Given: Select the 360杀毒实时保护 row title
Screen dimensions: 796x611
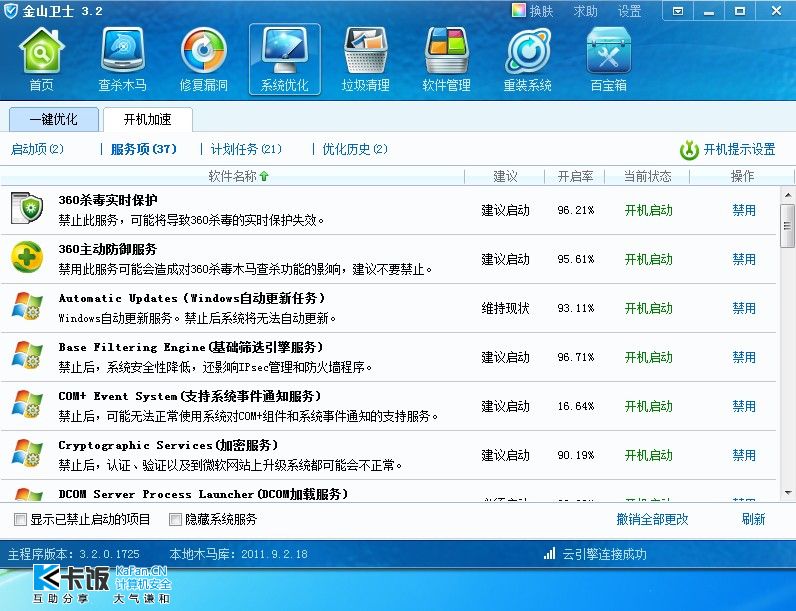Looking at the screenshot, I should click(108, 200).
